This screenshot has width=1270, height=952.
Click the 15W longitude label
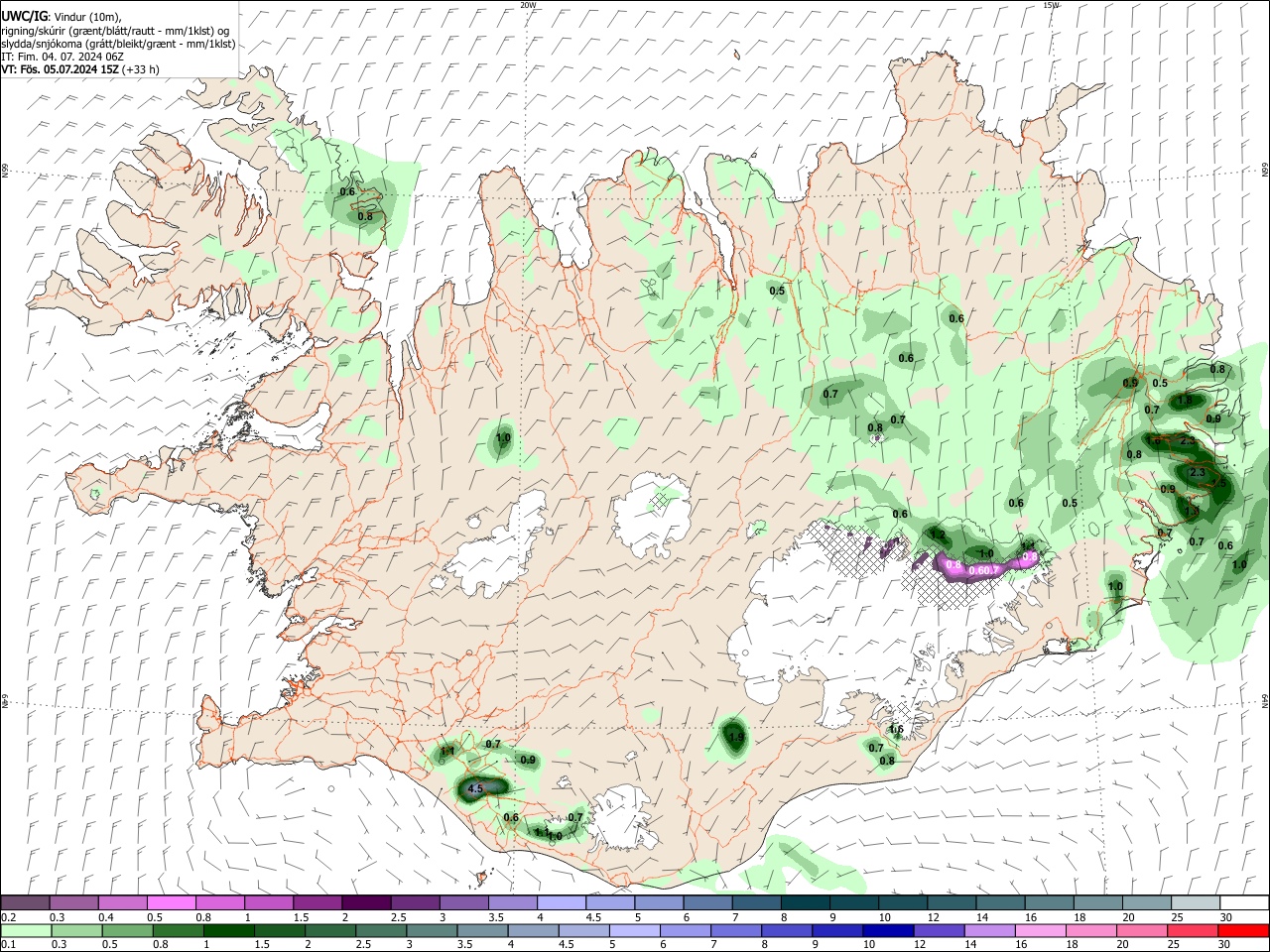[x=1051, y=5]
